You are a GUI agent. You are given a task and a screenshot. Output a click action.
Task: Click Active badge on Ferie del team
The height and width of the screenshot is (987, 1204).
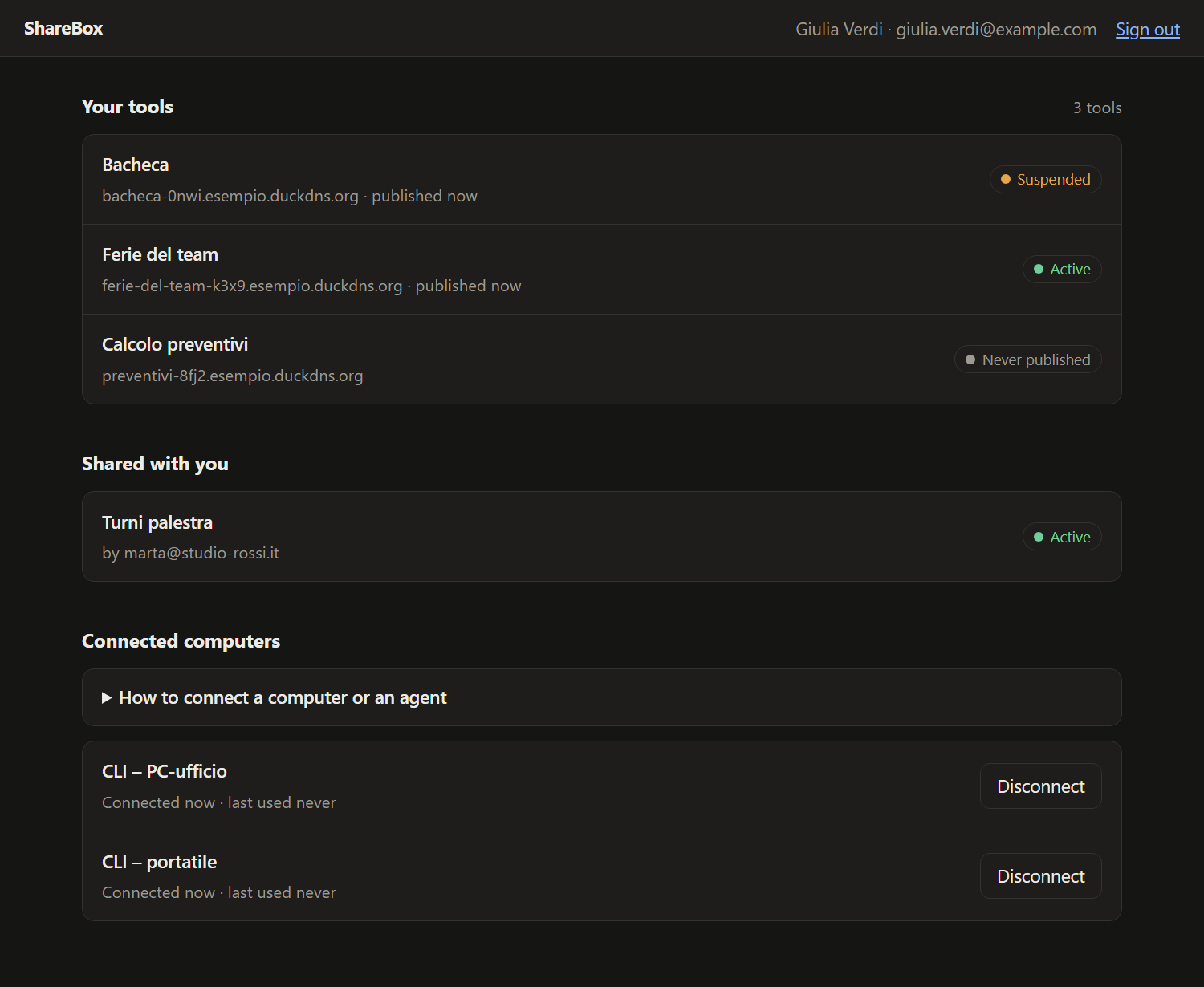1062,269
